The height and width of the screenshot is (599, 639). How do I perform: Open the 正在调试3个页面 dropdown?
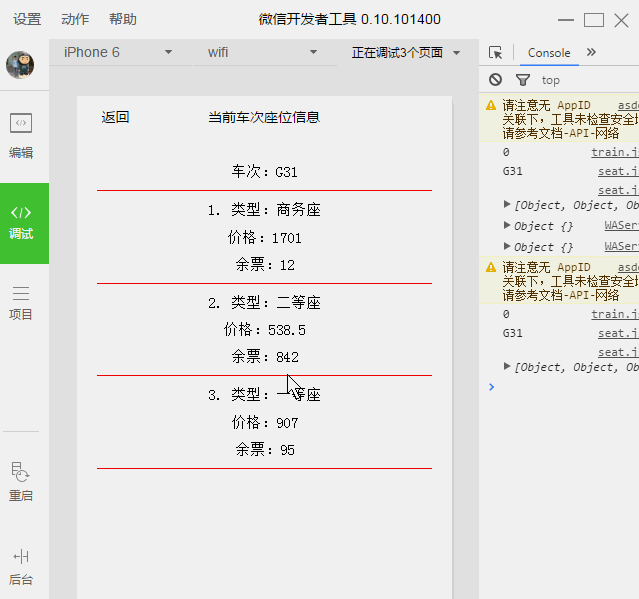point(406,53)
